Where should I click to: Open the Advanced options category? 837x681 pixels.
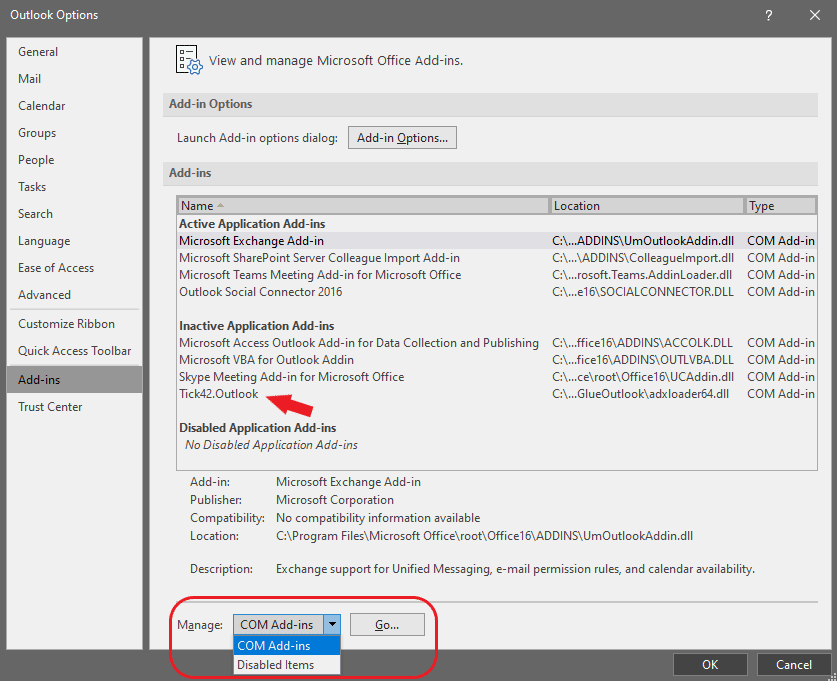[75, 295]
